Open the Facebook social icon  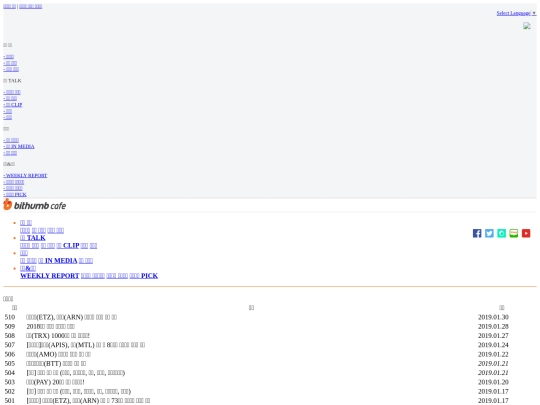pos(477,233)
